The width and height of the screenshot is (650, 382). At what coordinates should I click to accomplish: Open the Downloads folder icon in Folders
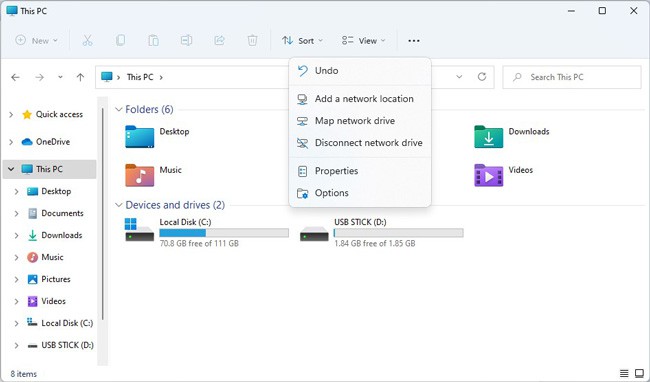click(x=489, y=137)
